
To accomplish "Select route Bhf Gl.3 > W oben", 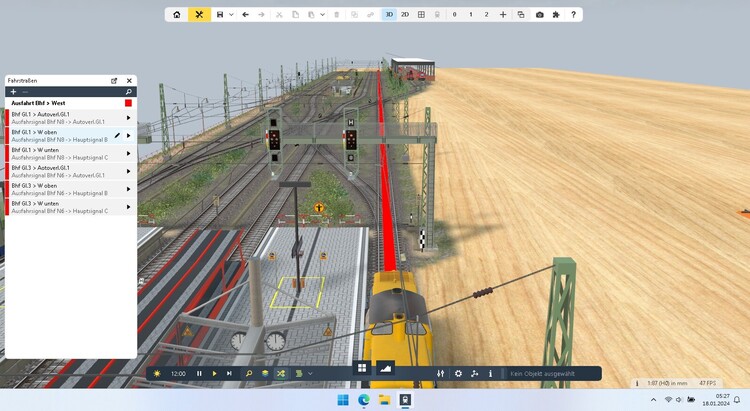I will click(71, 189).
